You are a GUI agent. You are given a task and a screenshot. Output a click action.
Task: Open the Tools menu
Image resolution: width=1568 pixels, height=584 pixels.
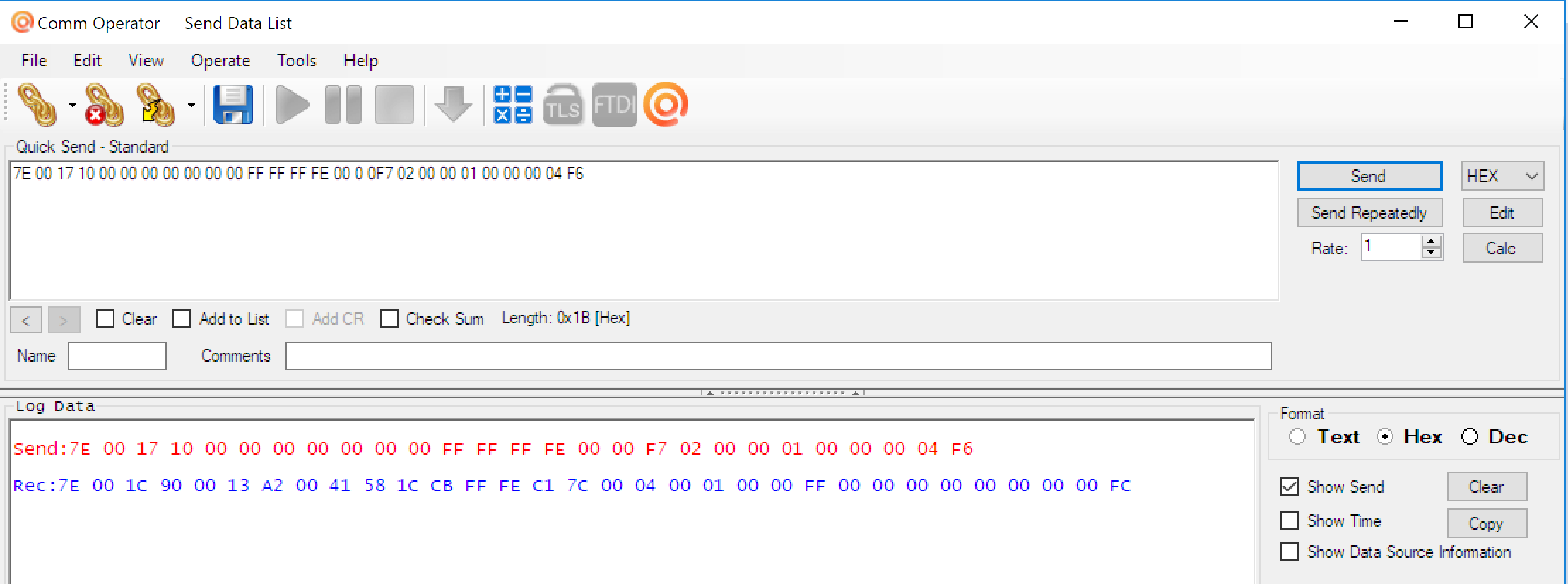[296, 61]
